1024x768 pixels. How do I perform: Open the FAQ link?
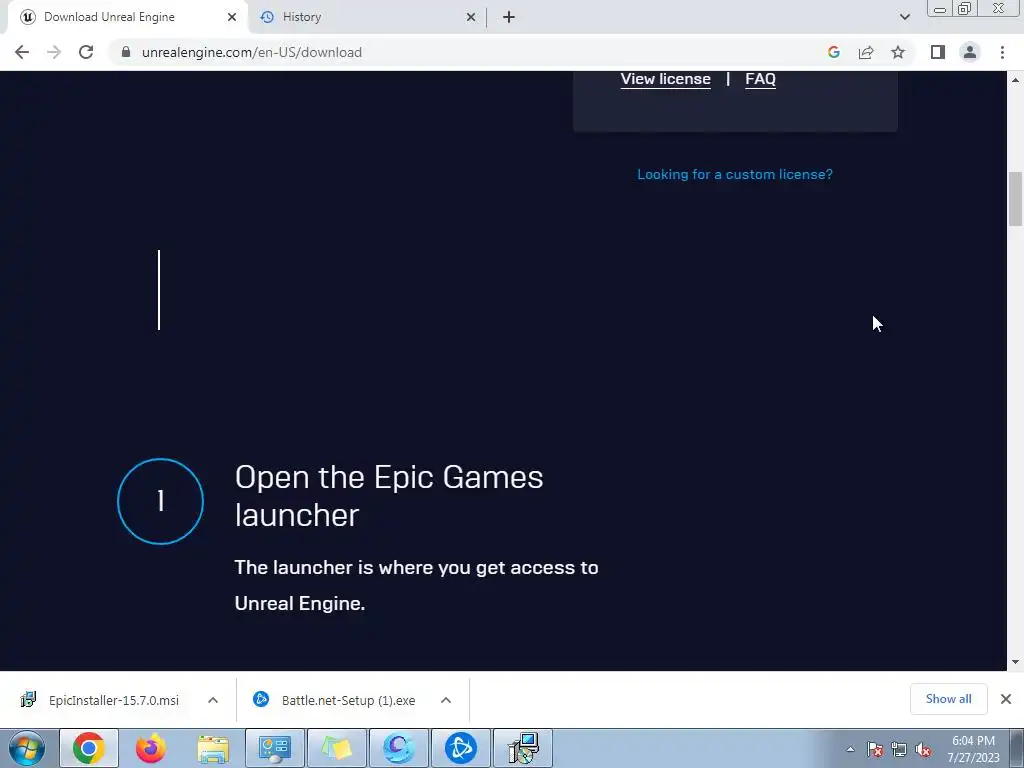click(x=760, y=79)
